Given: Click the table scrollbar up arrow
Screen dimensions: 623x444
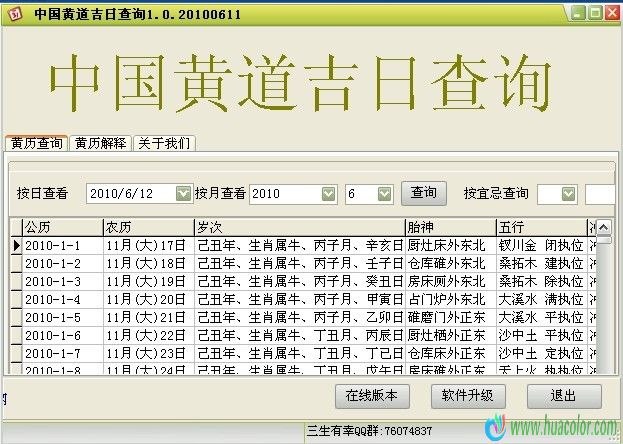Looking at the screenshot, I should [x=604, y=227].
